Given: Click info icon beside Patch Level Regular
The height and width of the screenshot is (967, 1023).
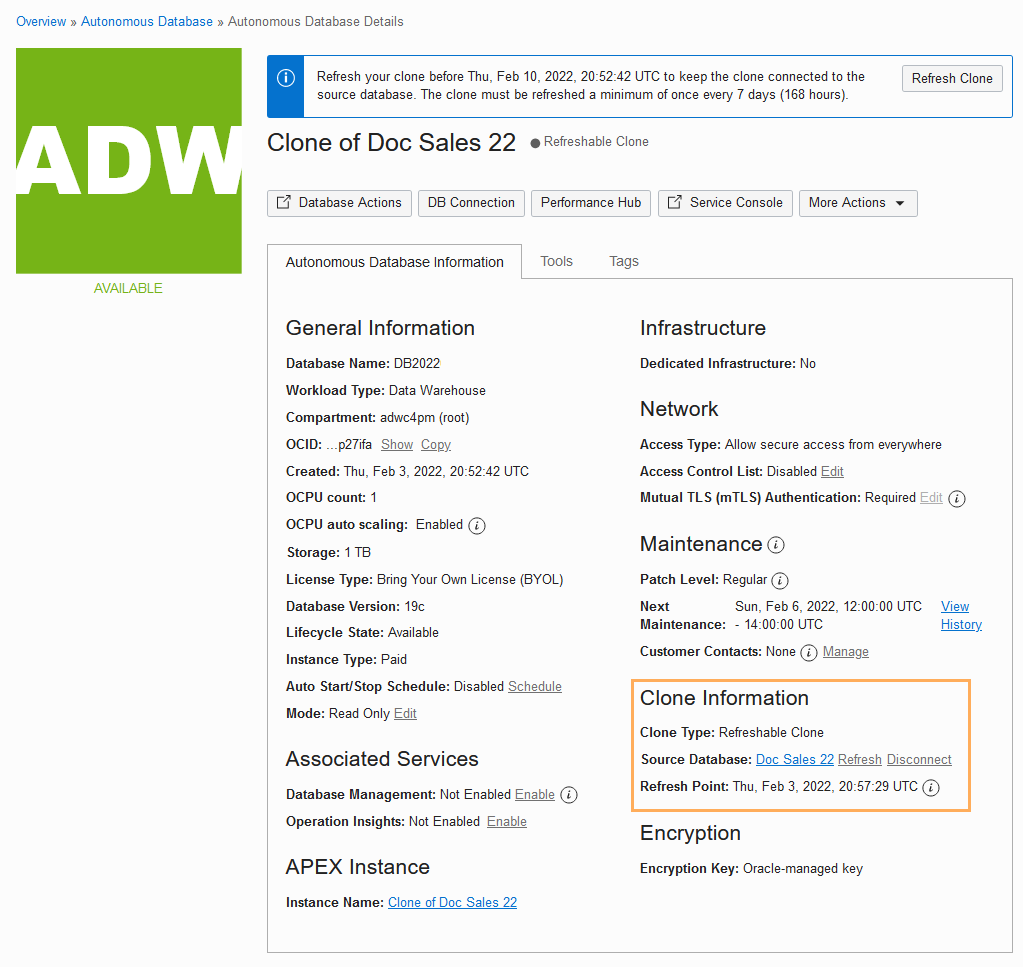Looking at the screenshot, I should coord(780,581).
